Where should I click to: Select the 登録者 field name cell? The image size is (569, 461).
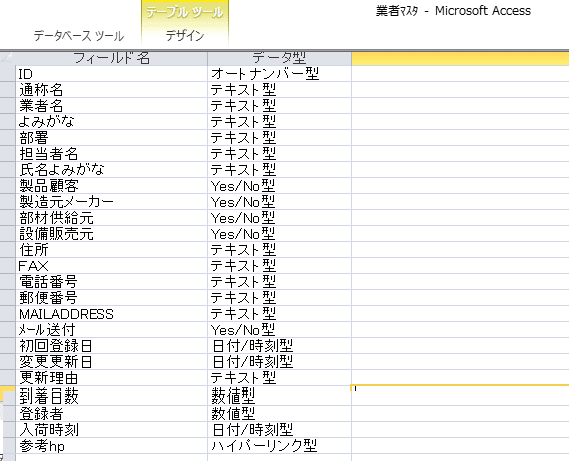tap(111, 413)
